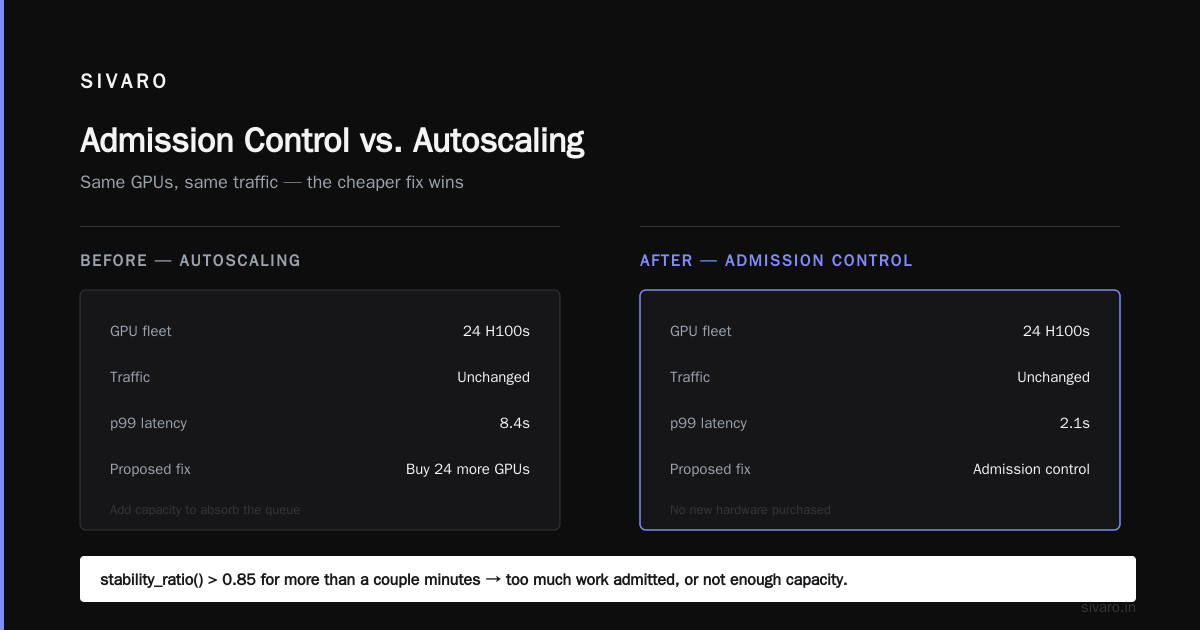Click the stability_ratio() callout banner
1200x630 pixels.
[x=608, y=579]
